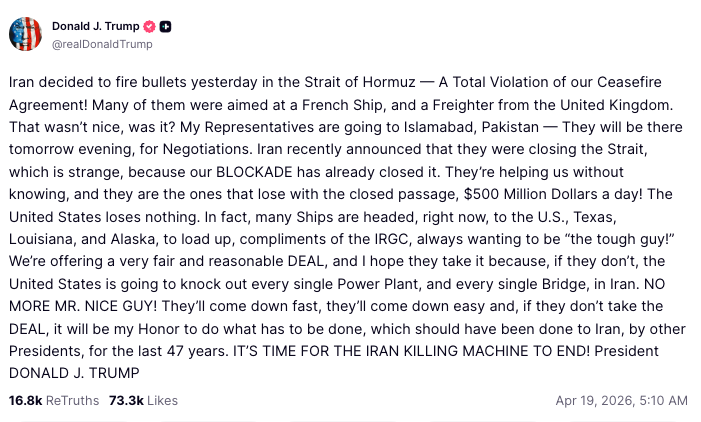Click the closing "DONALD J. TRUMP" signature
The height and width of the screenshot is (422, 701).
72,373
